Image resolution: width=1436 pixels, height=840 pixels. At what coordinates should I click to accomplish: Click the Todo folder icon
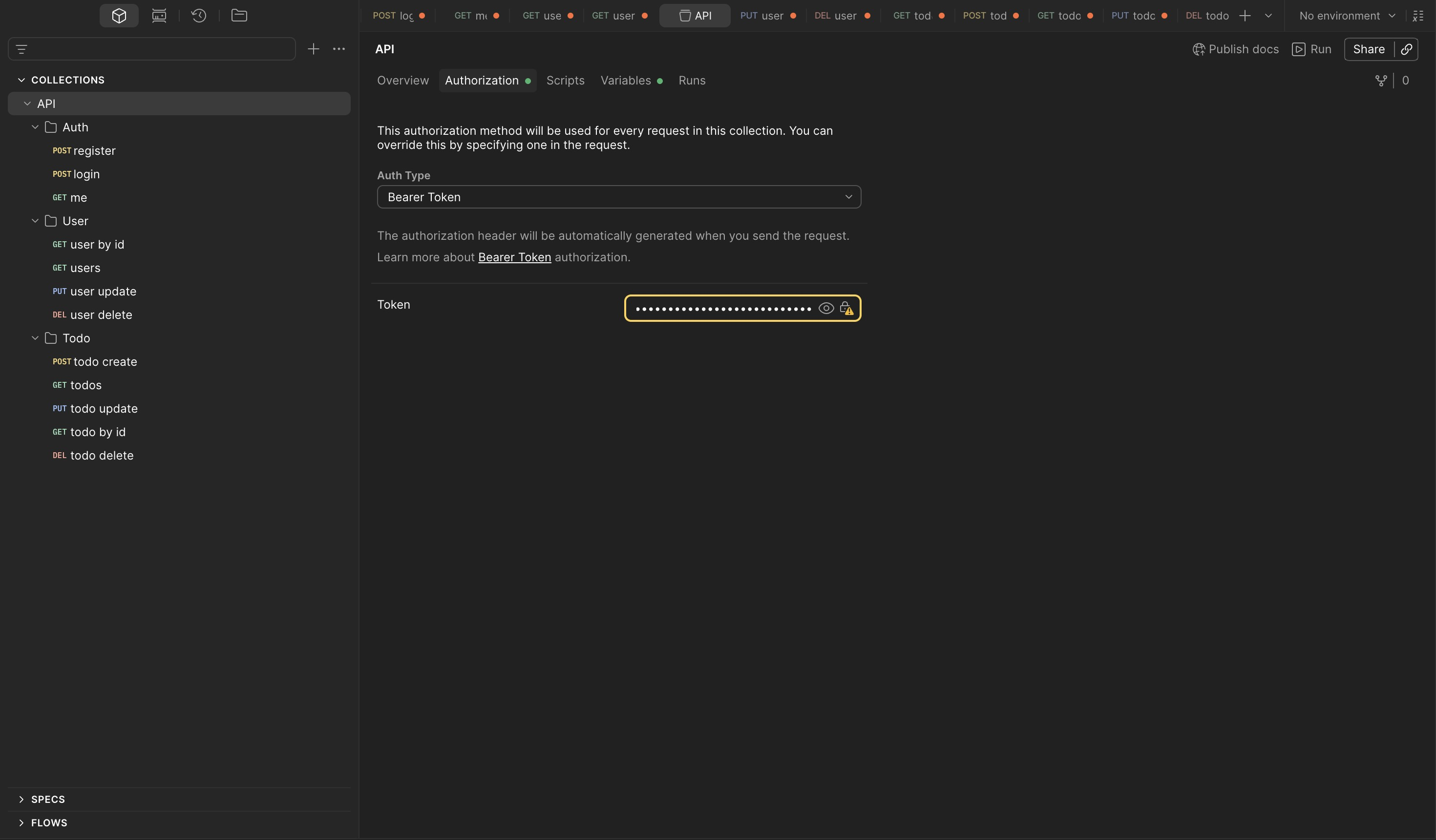click(x=51, y=338)
